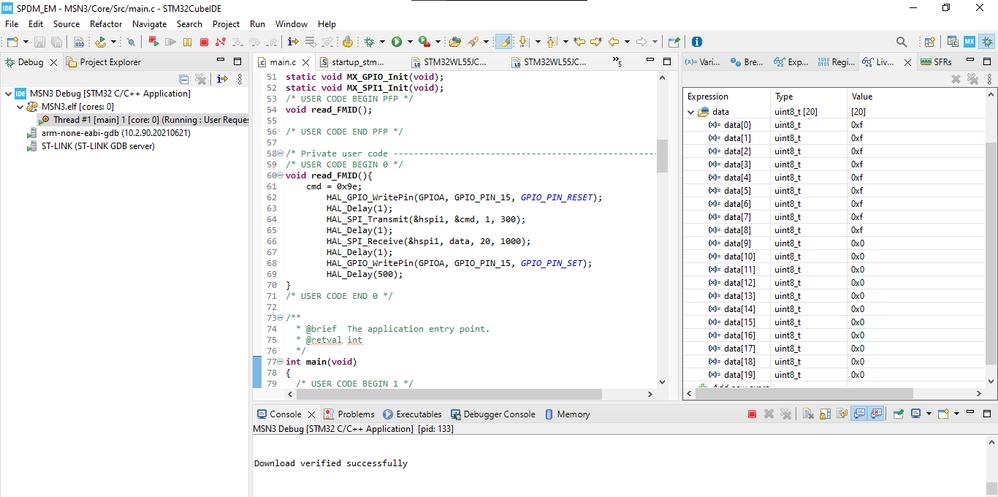
Task: Click the Open Perspective icon
Action: click(x=930, y=42)
